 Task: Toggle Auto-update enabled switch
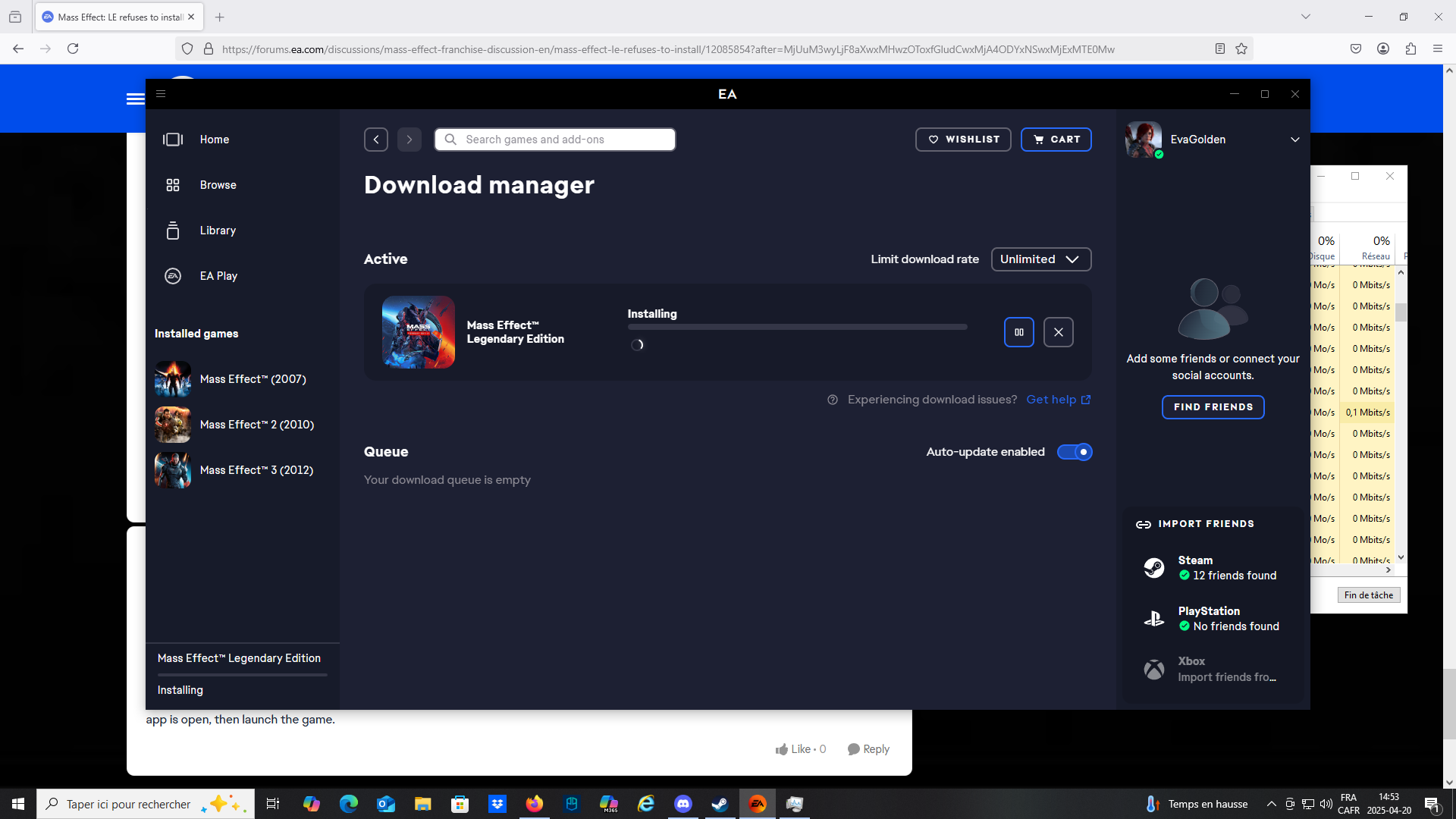click(x=1075, y=452)
